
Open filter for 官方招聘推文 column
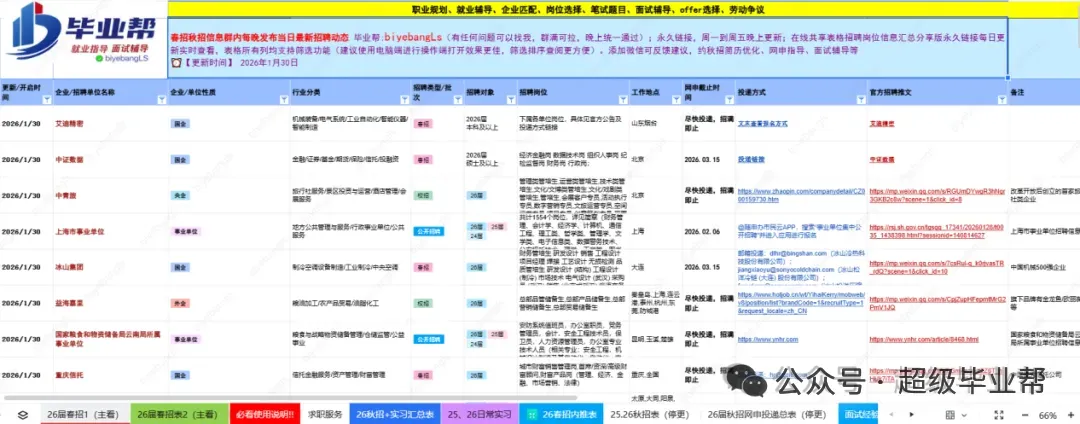coord(1000,100)
